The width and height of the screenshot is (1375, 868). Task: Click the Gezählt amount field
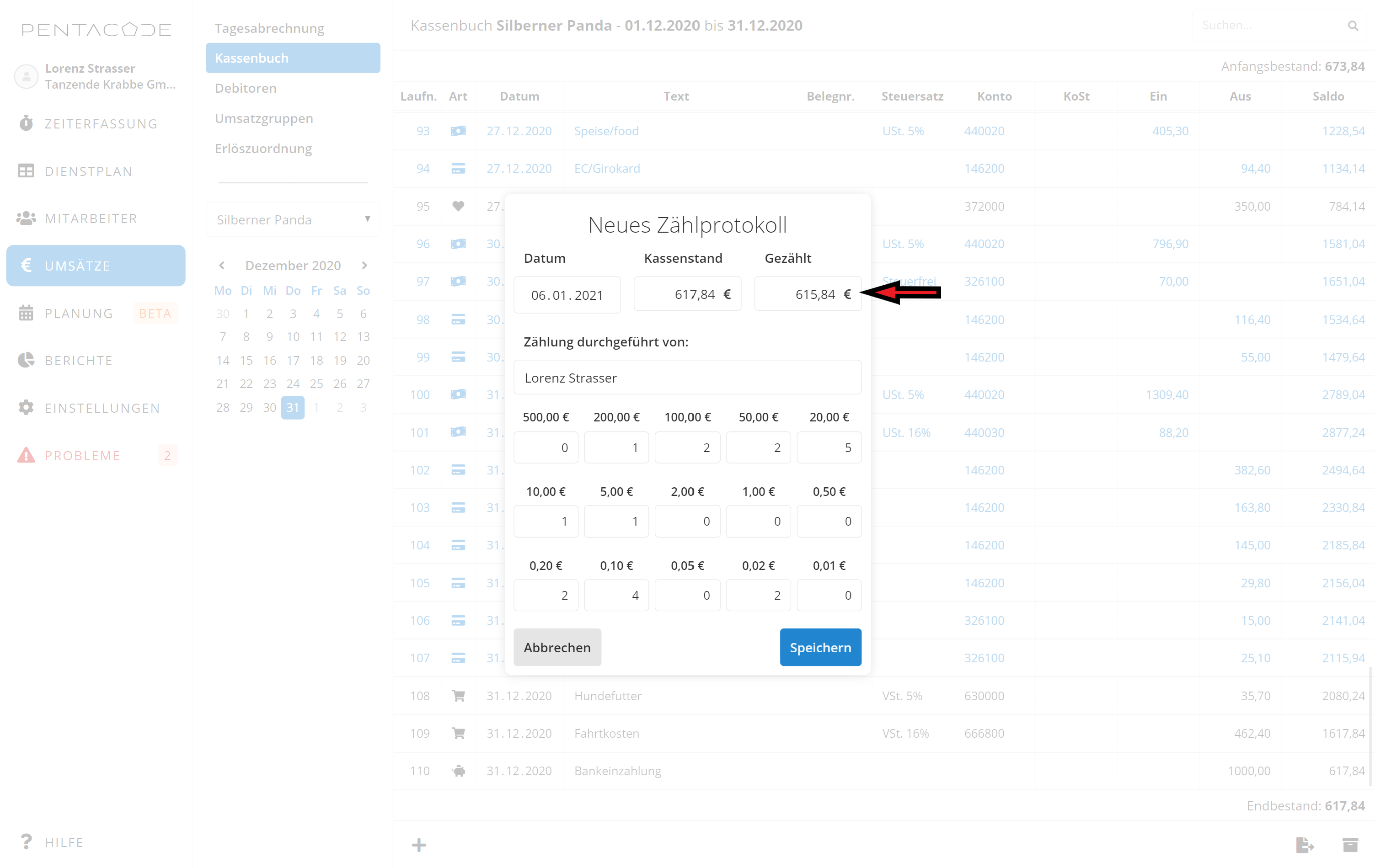tap(807, 294)
